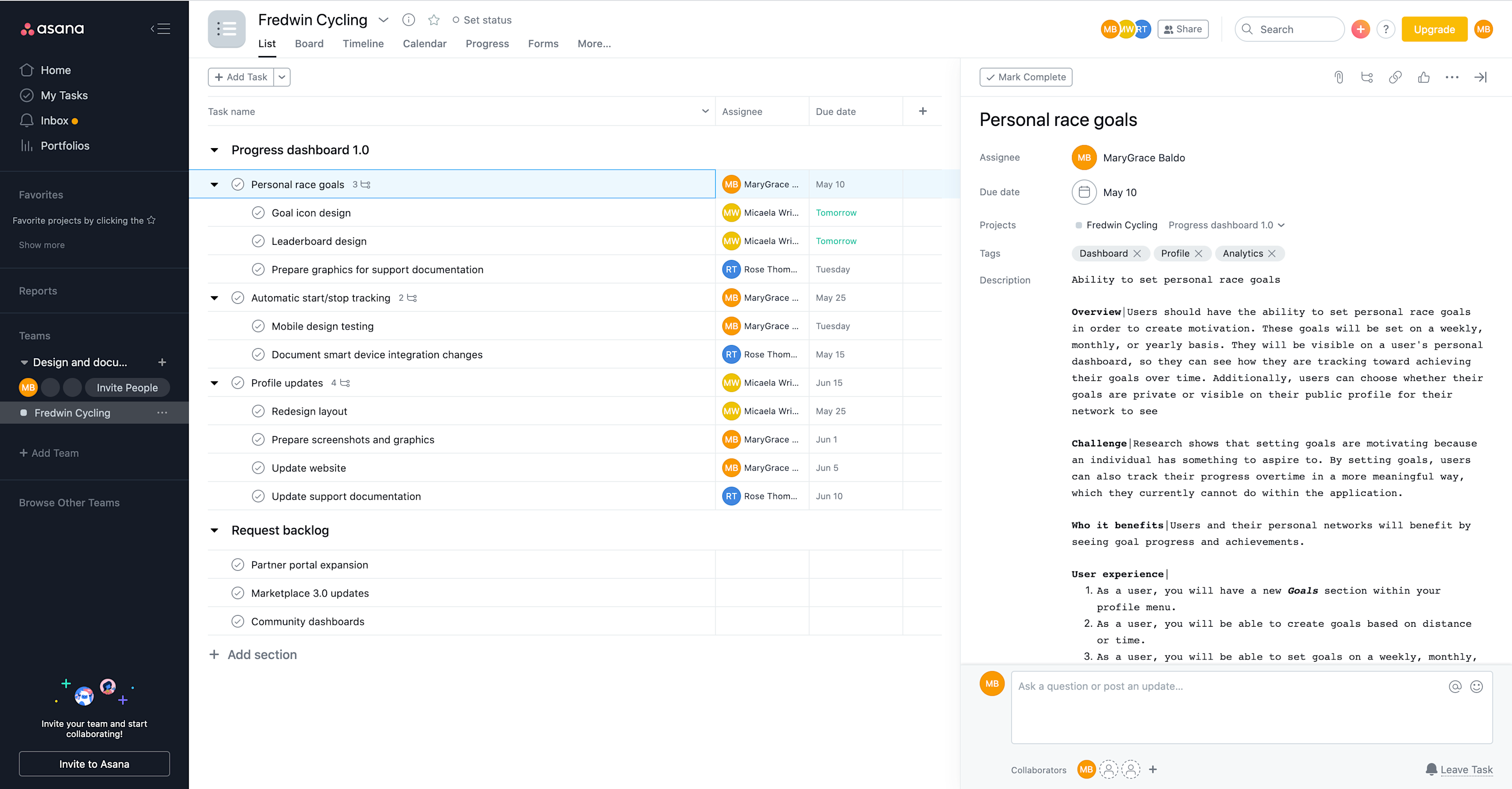The width and height of the screenshot is (1512, 789).
Task: Like the task with the thumbs-up icon
Action: (1424, 77)
